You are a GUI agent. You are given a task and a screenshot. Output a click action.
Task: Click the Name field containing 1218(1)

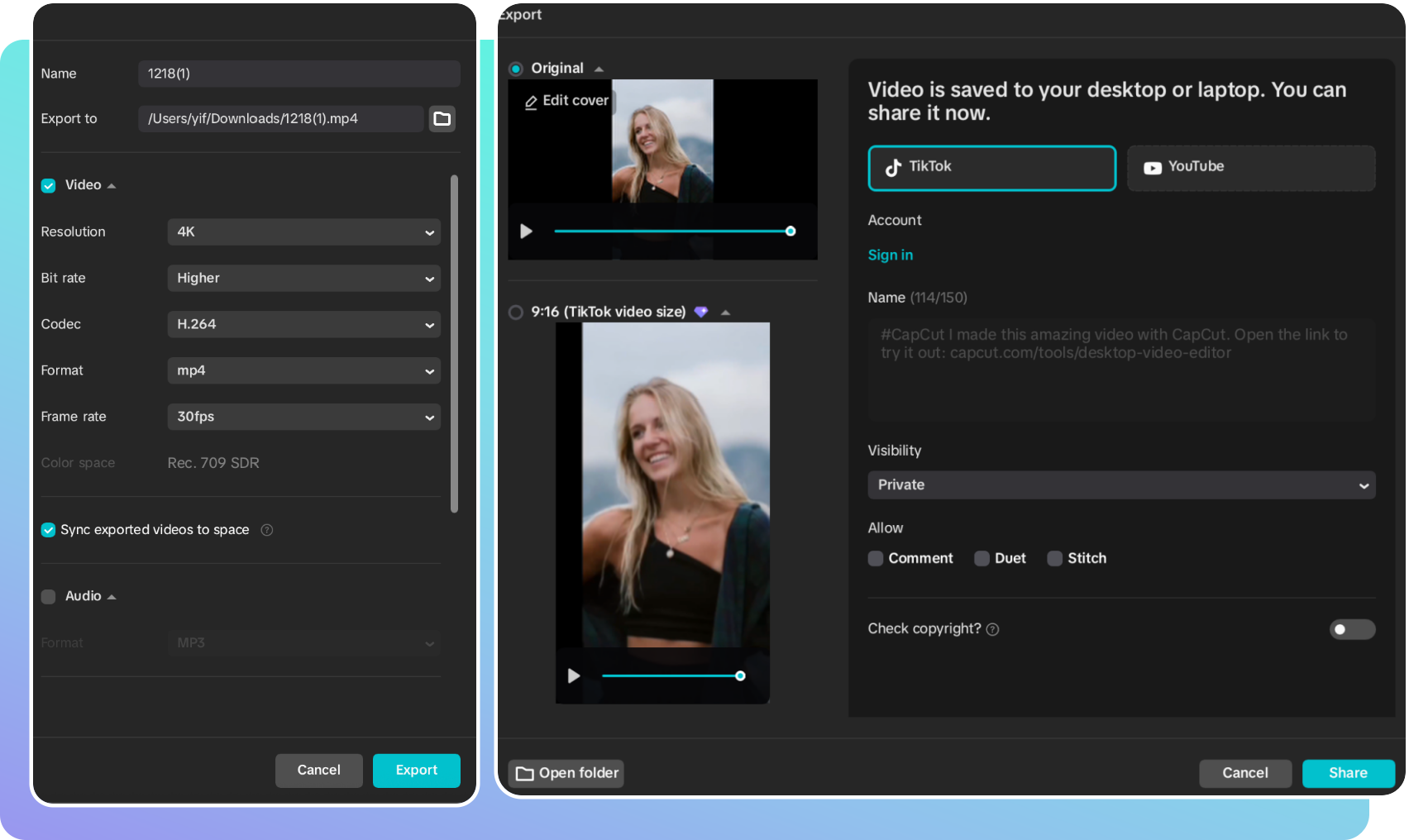299,74
